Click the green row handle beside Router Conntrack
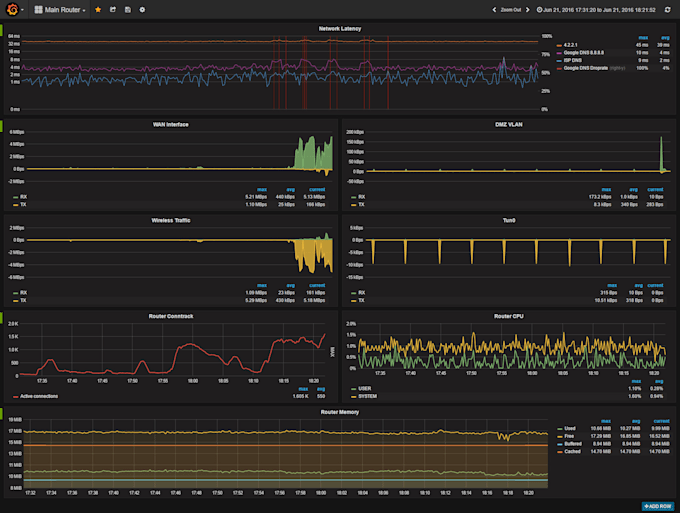This screenshot has width=680, height=513. [1, 318]
